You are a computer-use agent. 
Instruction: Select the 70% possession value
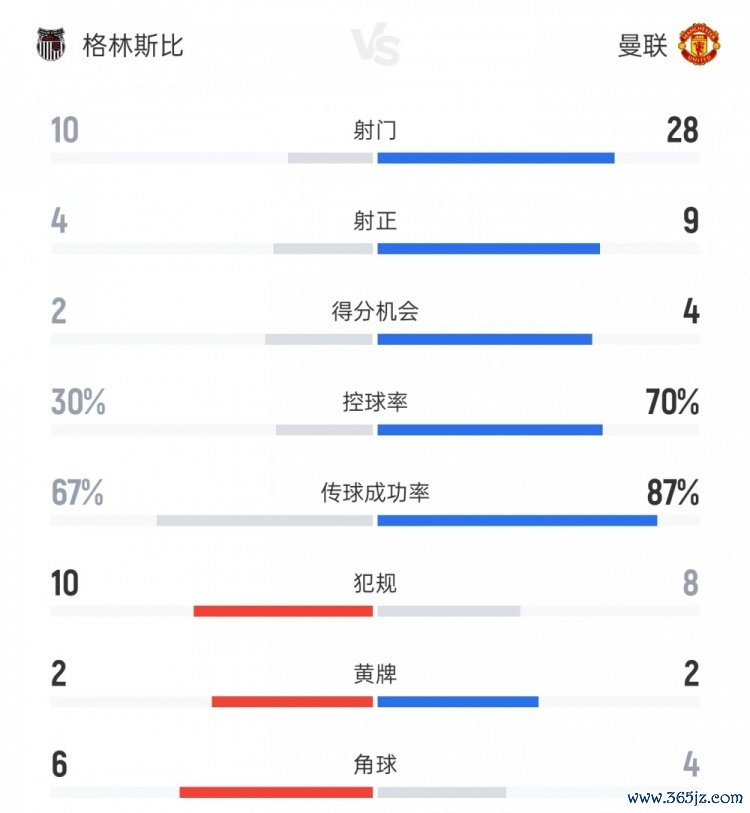tap(673, 402)
